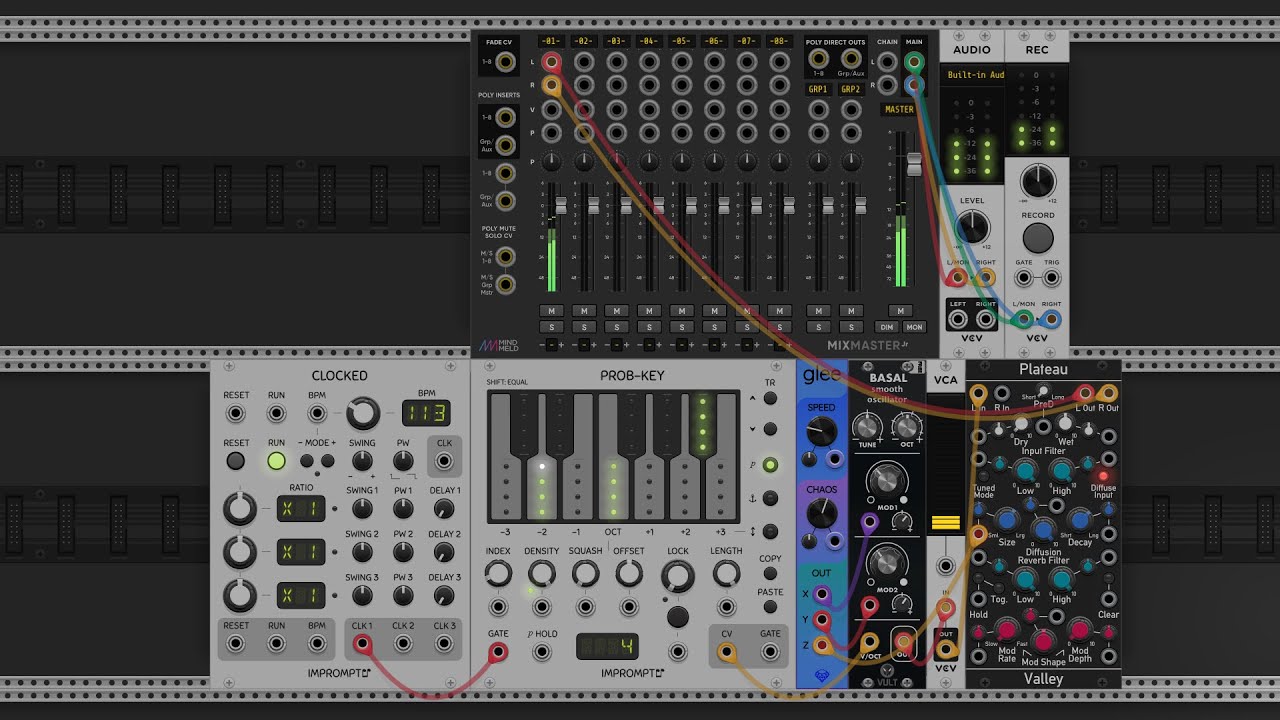This screenshot has width=1280, height=720.
Task: Click the RUN button on Clocked
Action: point(276,461)
